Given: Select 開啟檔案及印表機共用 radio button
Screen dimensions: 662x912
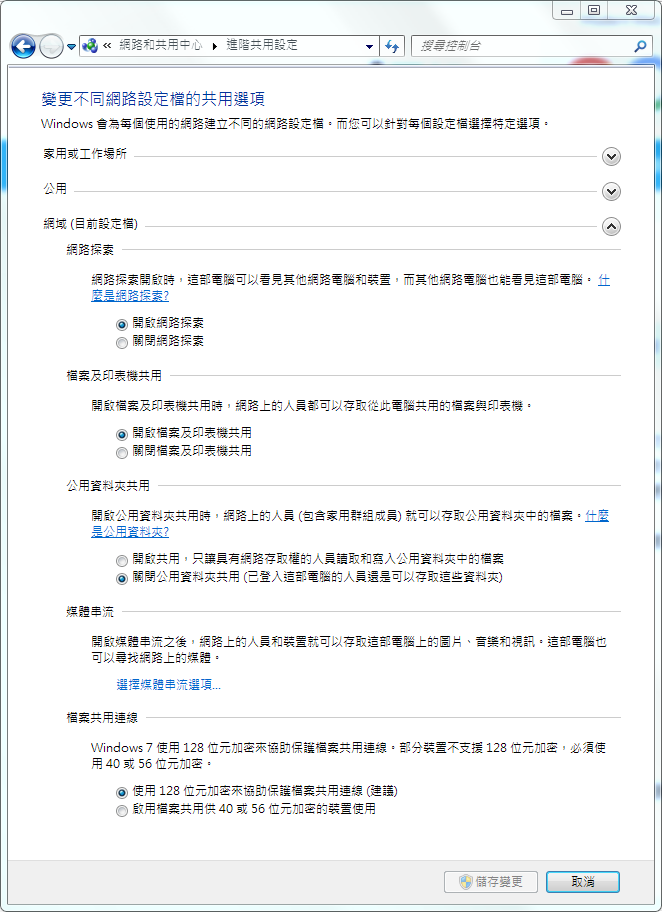Looking at the screenshot, I should [x=122, y=434].
